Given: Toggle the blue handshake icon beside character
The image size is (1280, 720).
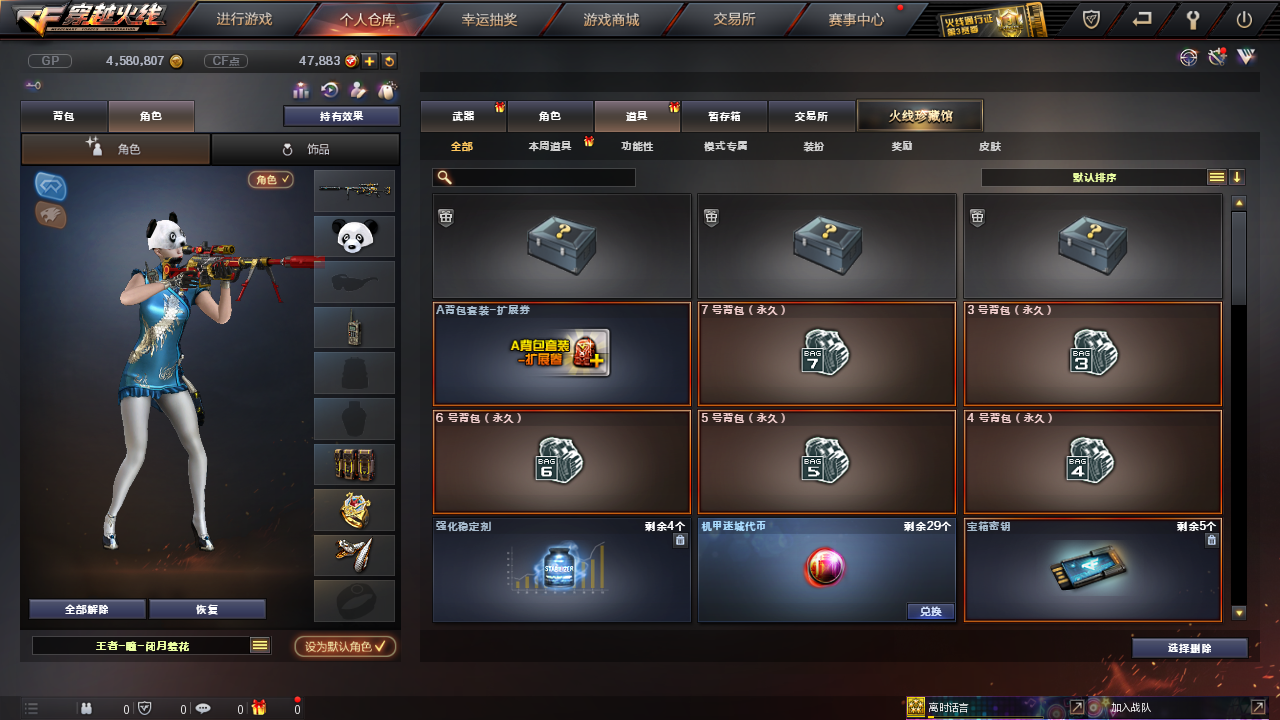Looking at the screenshot, I should pos(51,185).
